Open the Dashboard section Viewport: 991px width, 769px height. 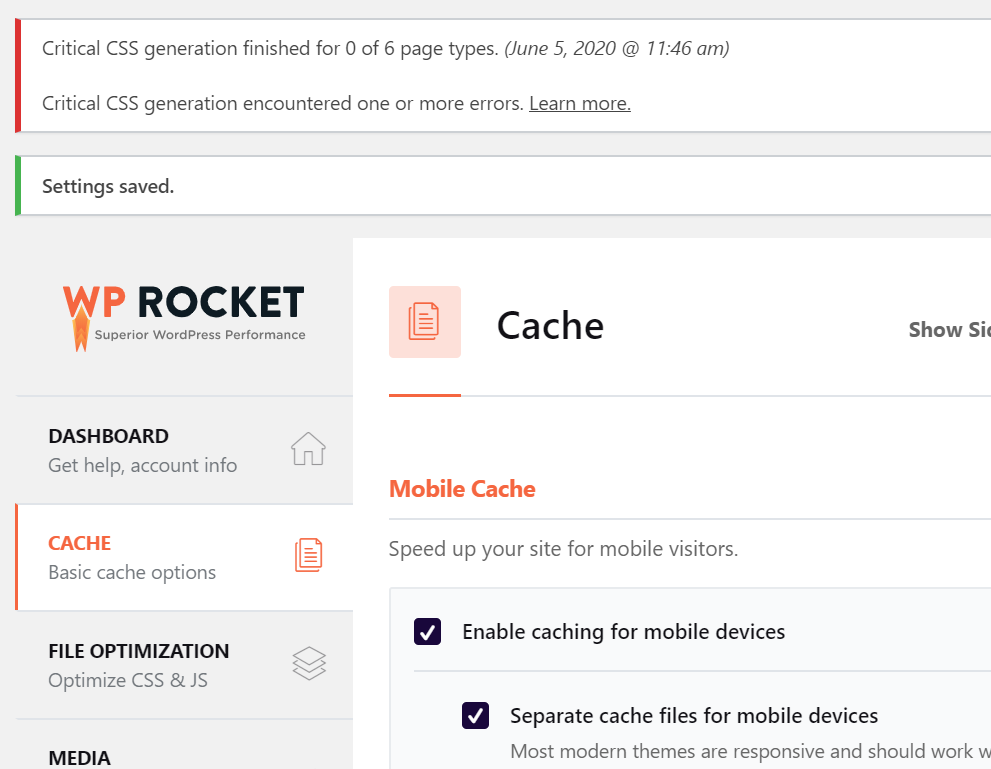(108, 436)
